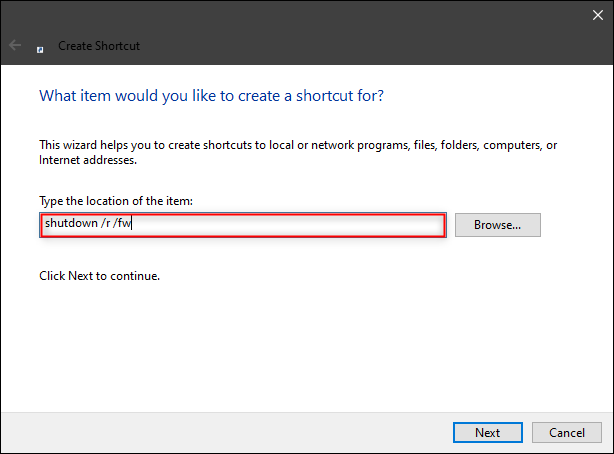Click the Create Shortcut wizard icon
Viewport: 614px width, 454px height.
point(40,47)
